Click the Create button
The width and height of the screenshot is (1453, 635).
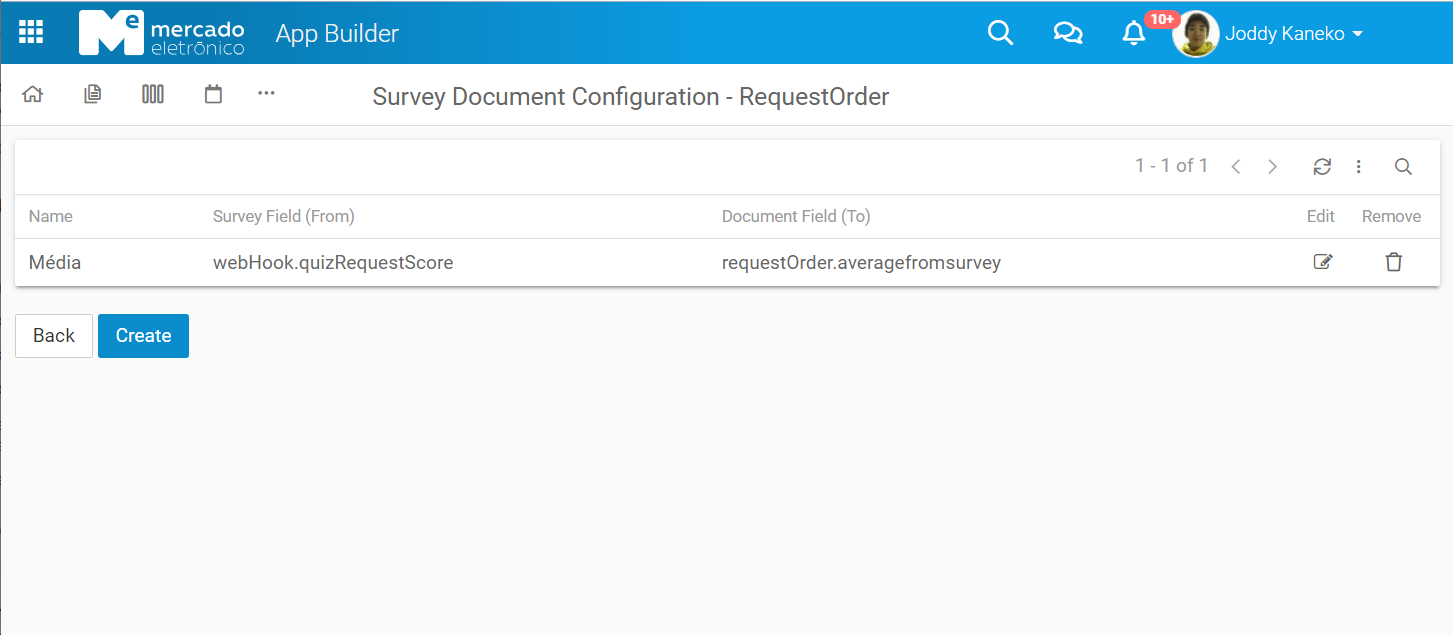tap(143, 336)
